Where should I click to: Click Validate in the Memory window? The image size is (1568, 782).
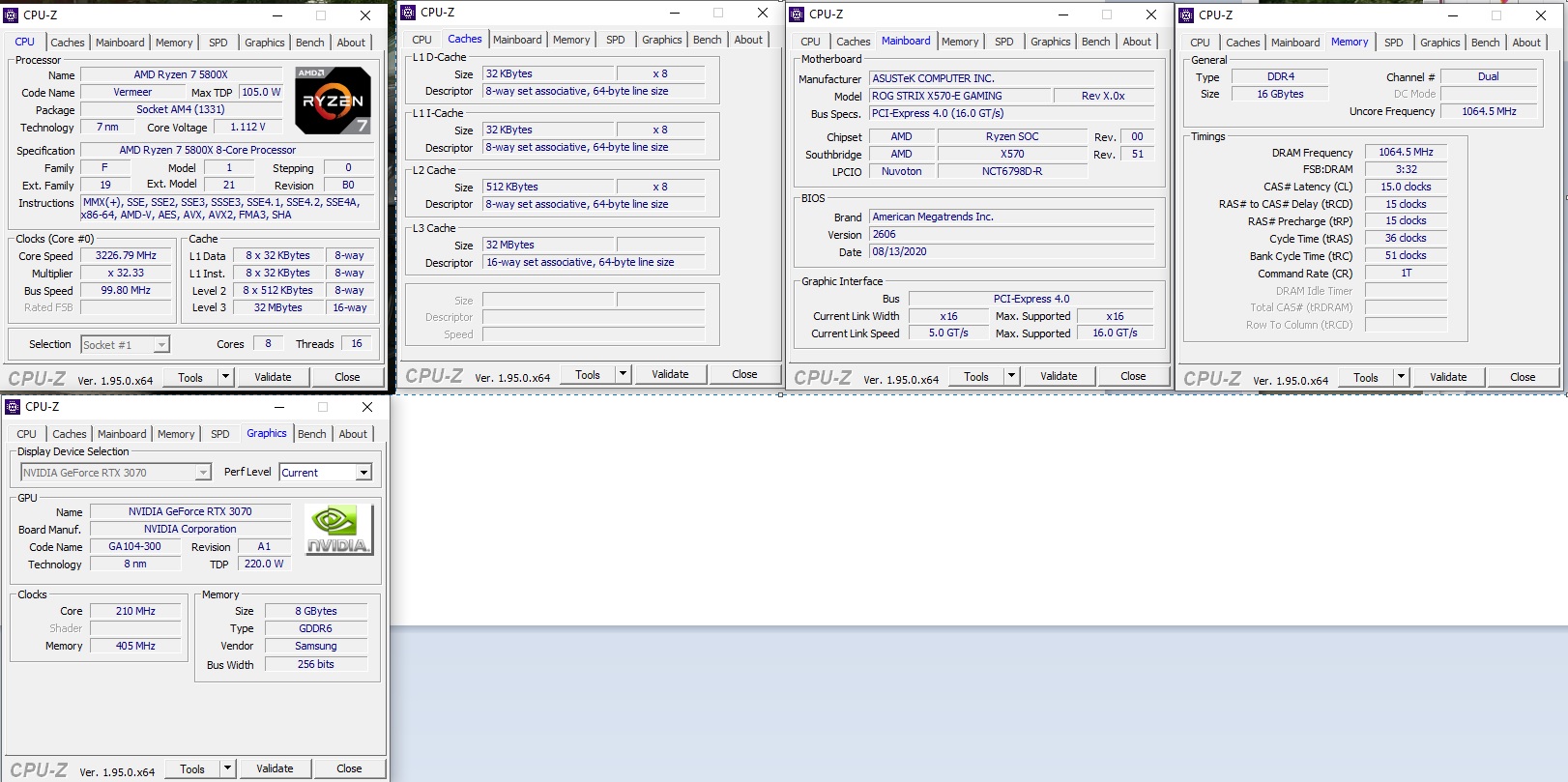(x=1449, y=377)
